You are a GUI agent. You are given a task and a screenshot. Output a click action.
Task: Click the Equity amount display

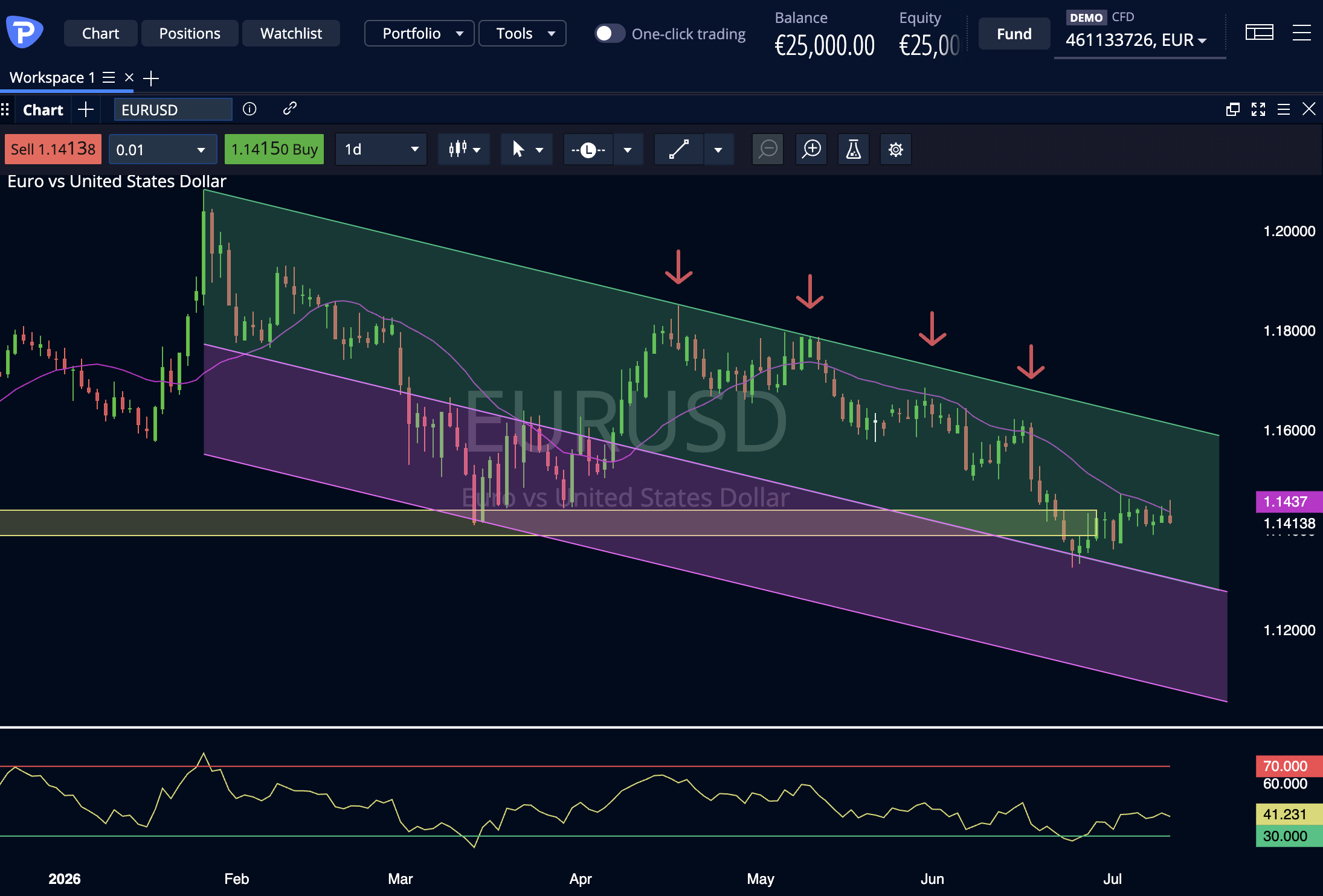(x=929, y=45)
